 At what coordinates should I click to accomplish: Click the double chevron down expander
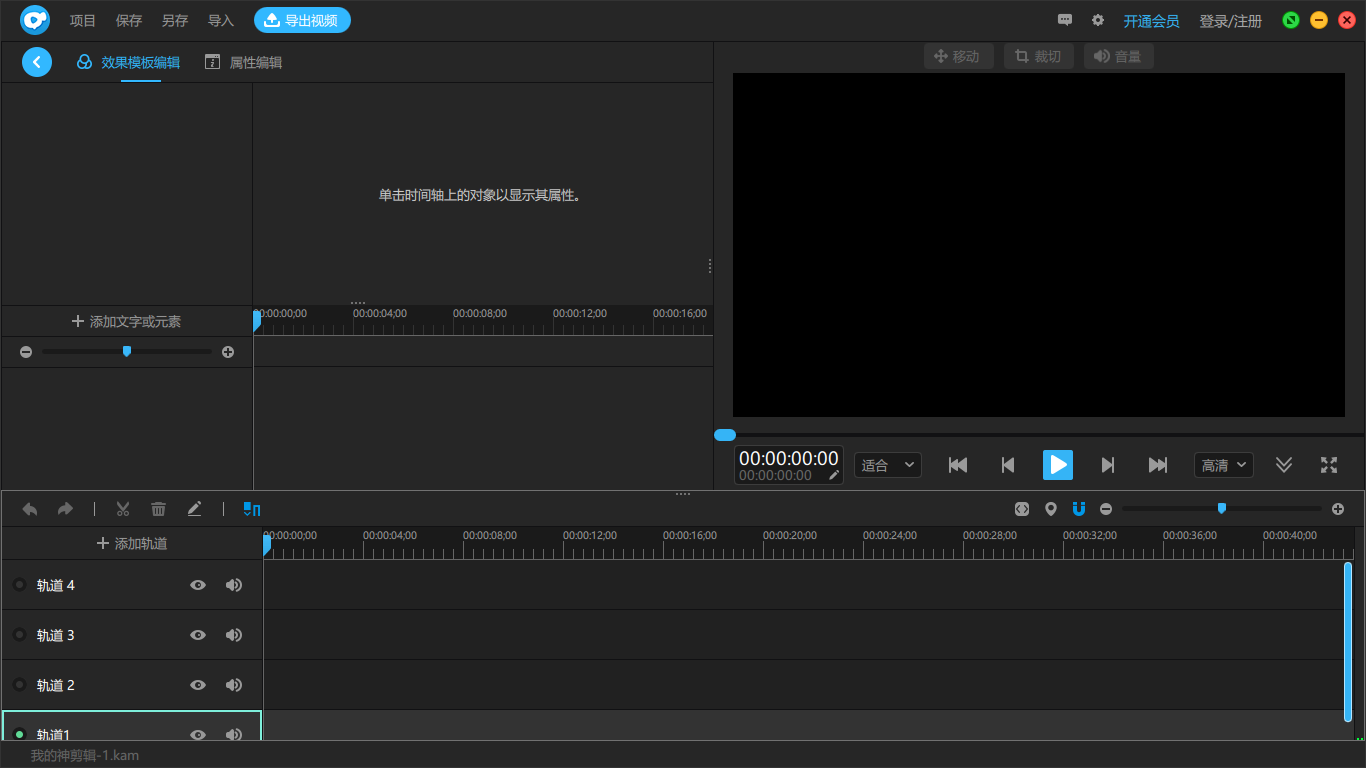tap(1284, 465)
